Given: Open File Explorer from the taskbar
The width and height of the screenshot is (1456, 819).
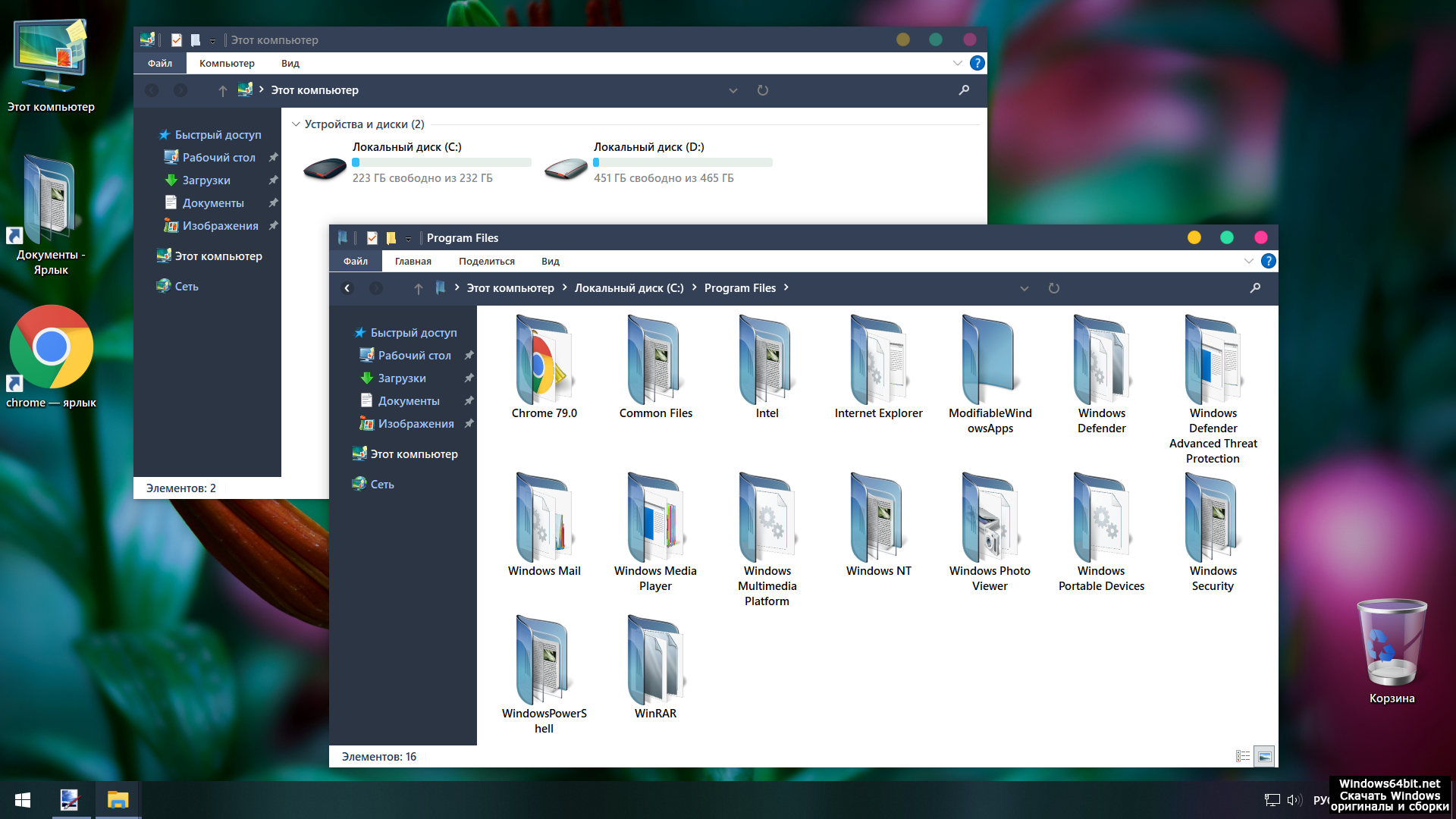Looking at the screenshot, I should tap(118, 800).
